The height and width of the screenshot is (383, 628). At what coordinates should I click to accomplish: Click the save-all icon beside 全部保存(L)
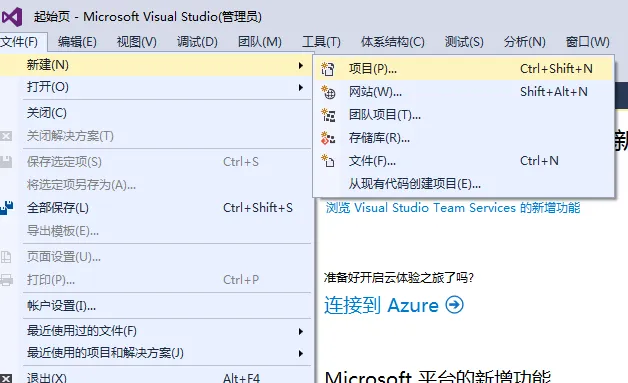pyautogui.click(x=6, y=208)
